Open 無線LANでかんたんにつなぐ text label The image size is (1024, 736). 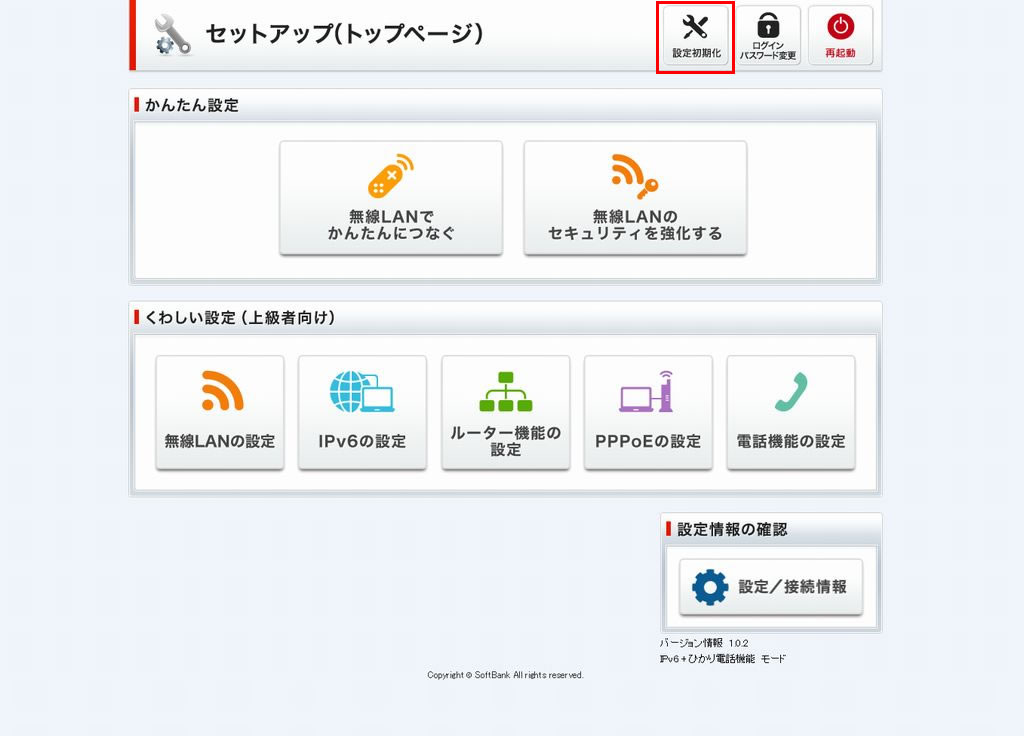pyautogui.click(x=391, y=225)
